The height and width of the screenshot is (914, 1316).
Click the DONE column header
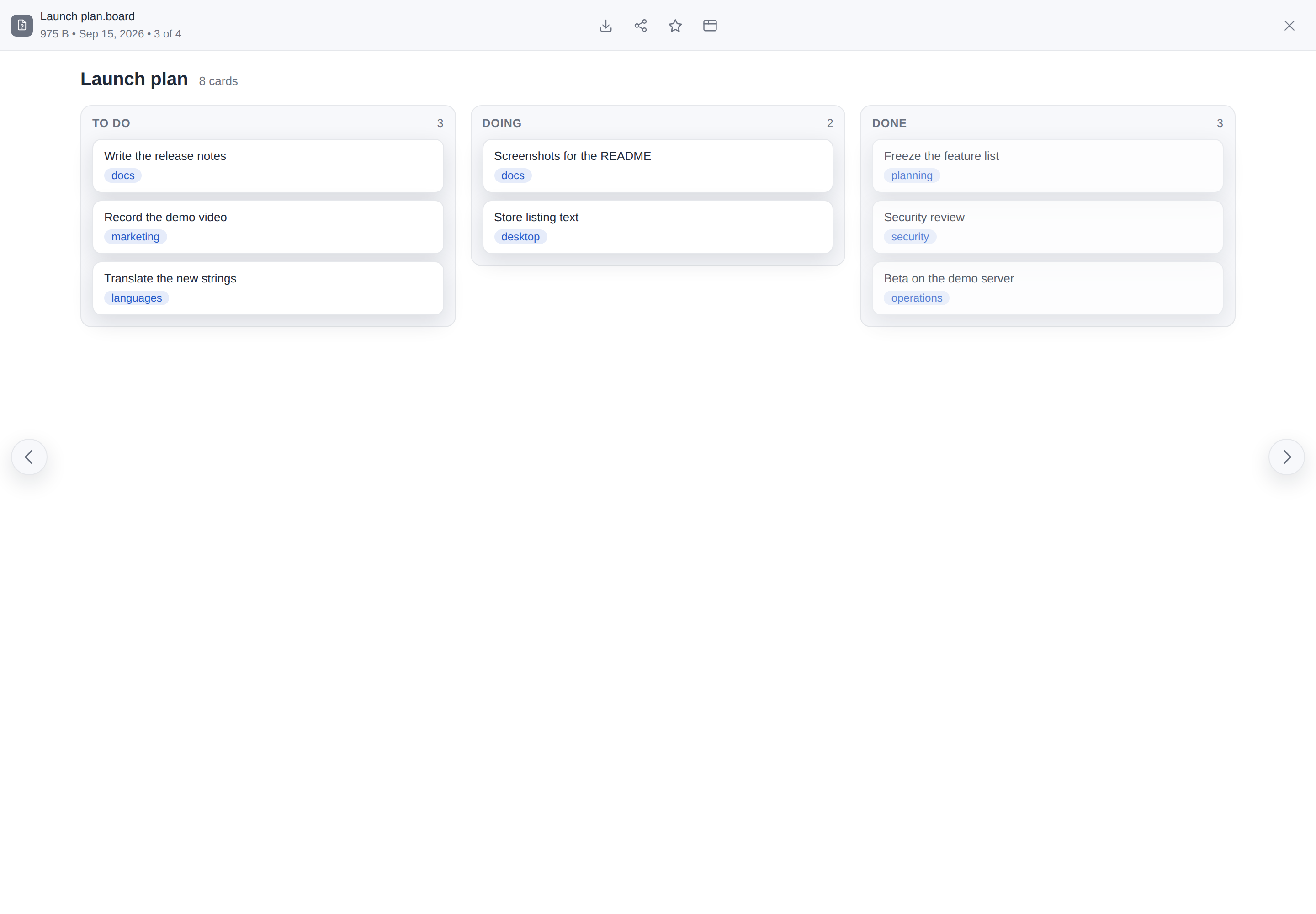coord(889,123)
